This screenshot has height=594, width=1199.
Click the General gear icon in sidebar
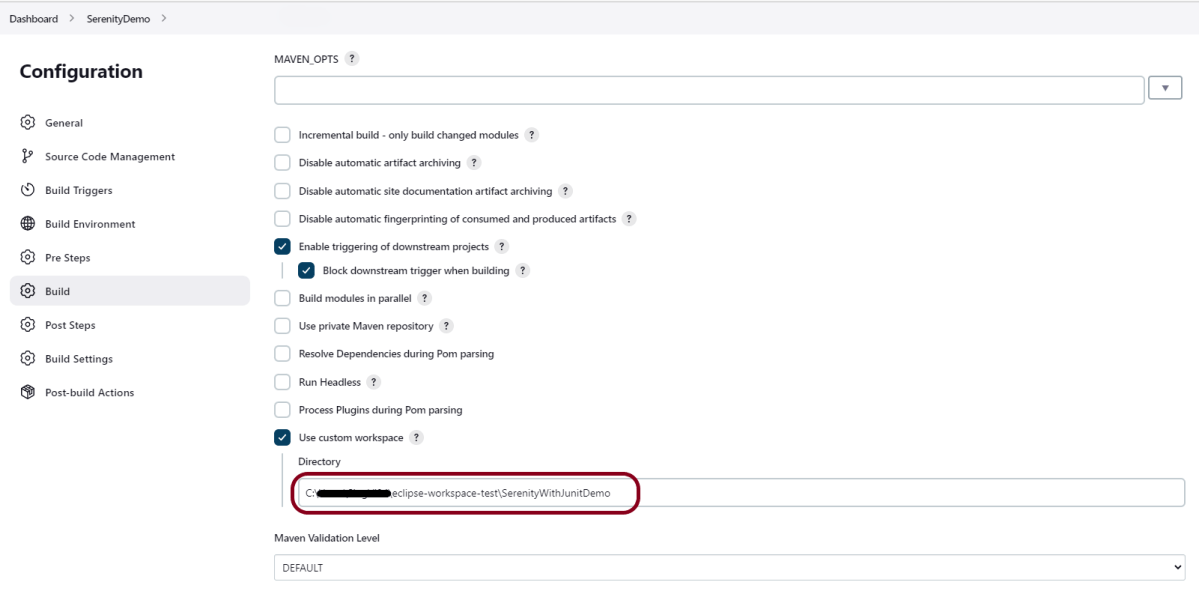(x=28, y=123)
